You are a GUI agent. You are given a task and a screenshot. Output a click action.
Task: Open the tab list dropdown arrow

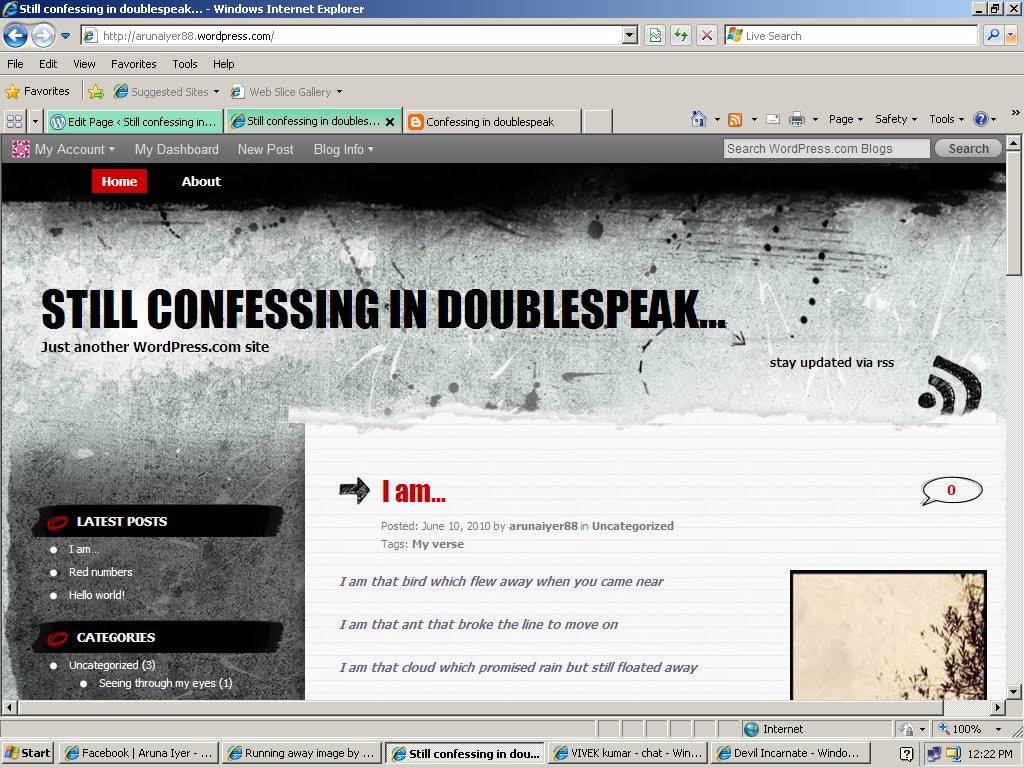pos(35,121)
